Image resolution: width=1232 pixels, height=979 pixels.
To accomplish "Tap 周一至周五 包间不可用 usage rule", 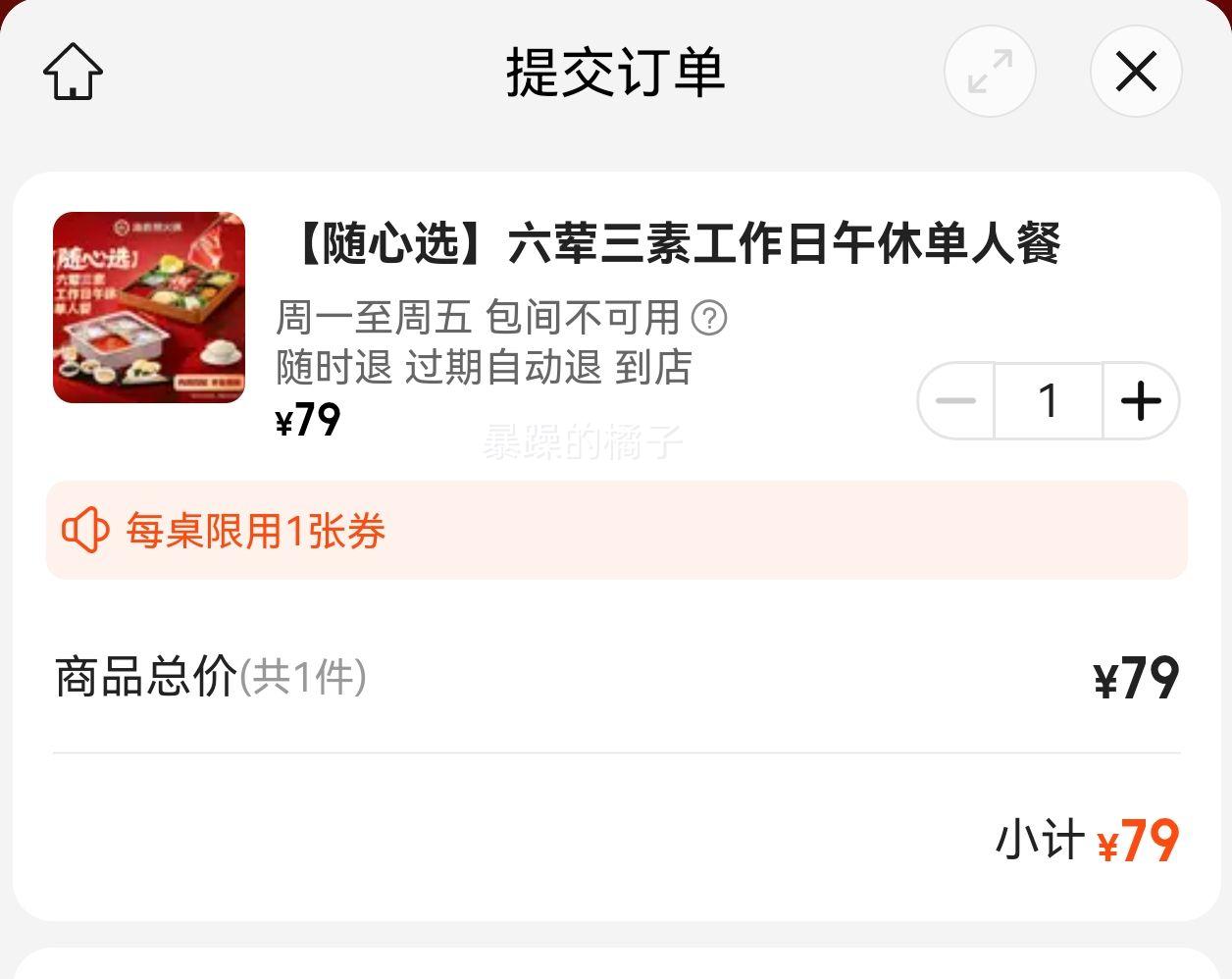I will click(x=478, y=318).
